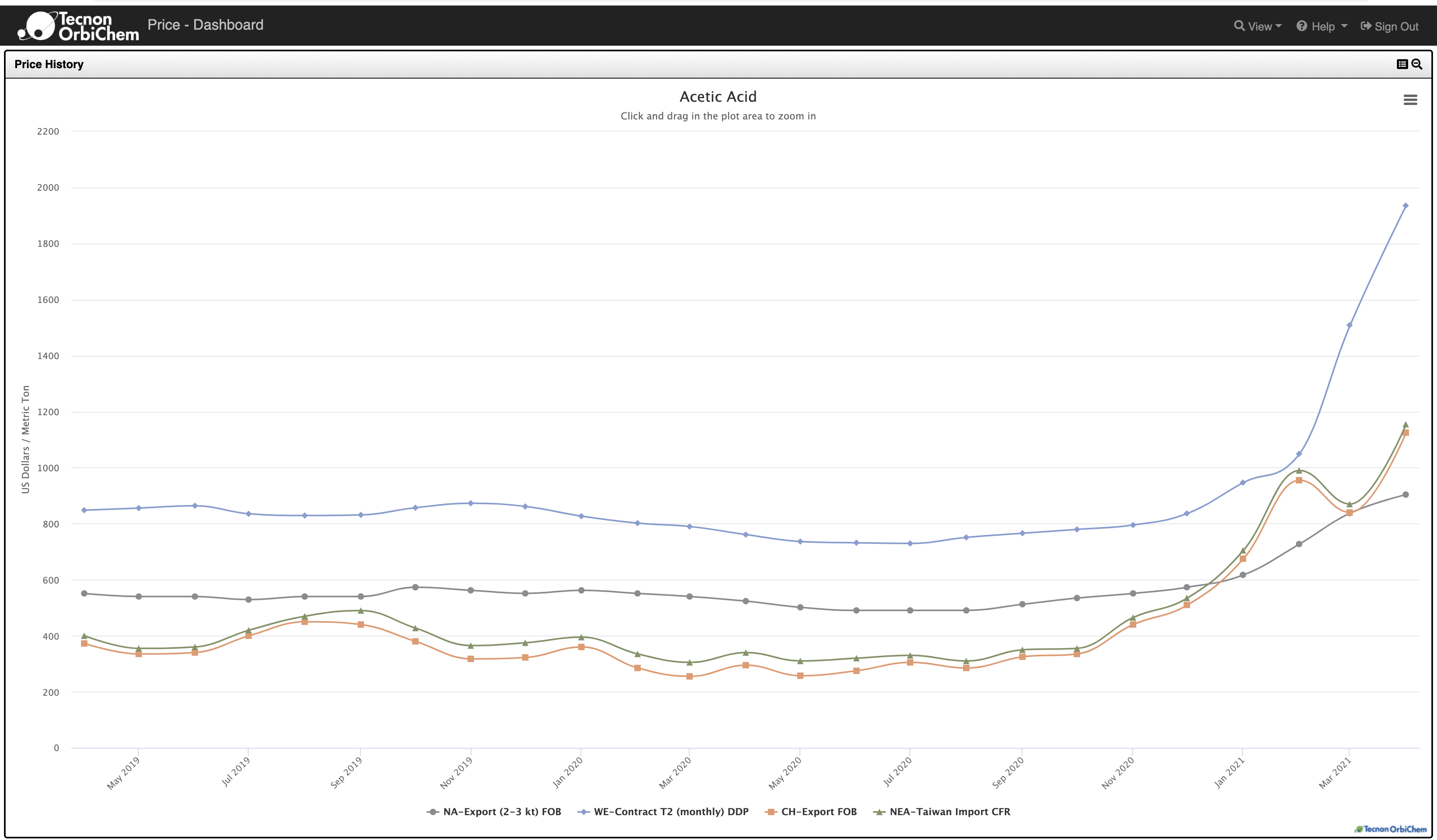This screenshot has width=1437, height=840.
Task: Open the chart hamburger context menu
Action: pos(1410,100)
